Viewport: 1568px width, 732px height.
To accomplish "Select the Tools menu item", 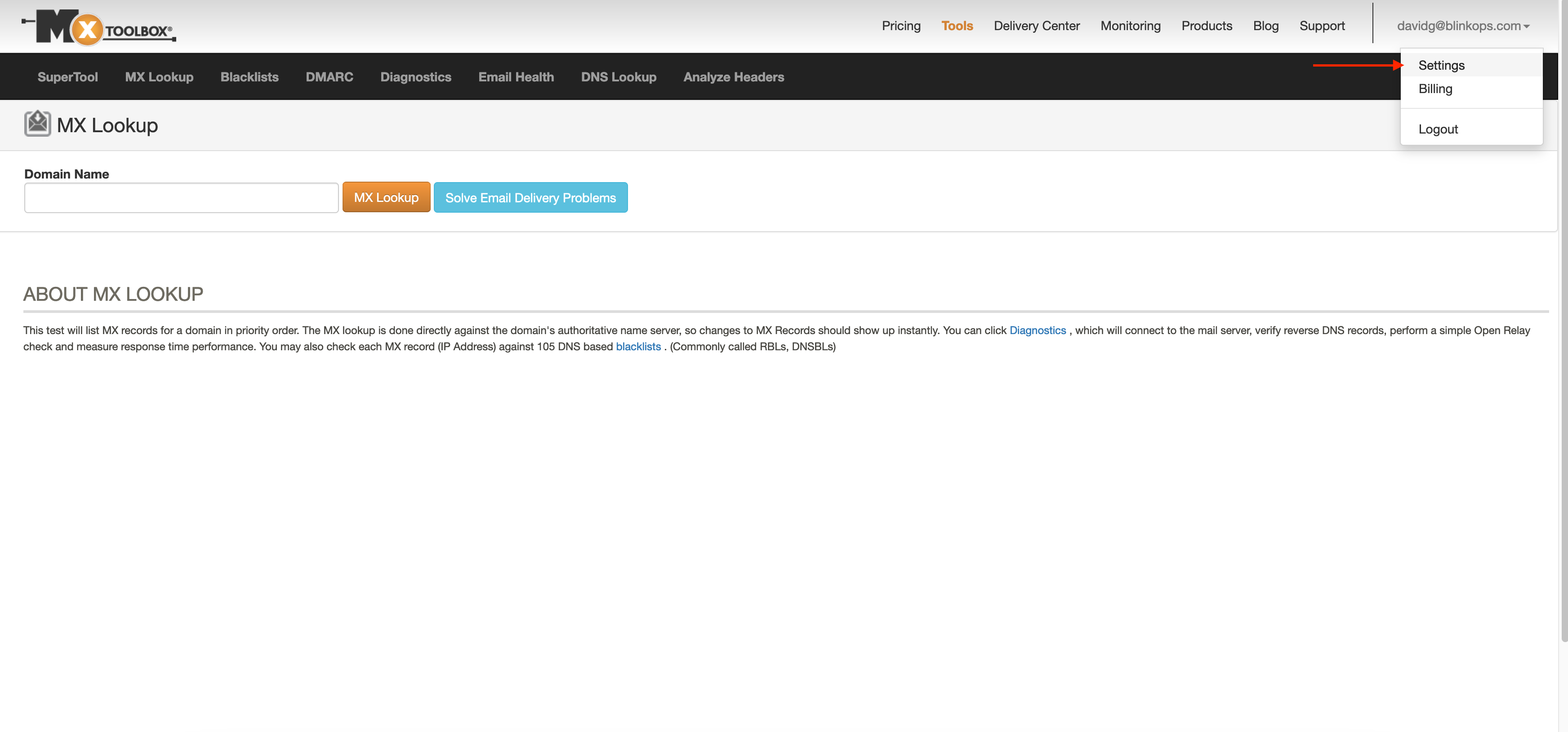I will point(957,26).
